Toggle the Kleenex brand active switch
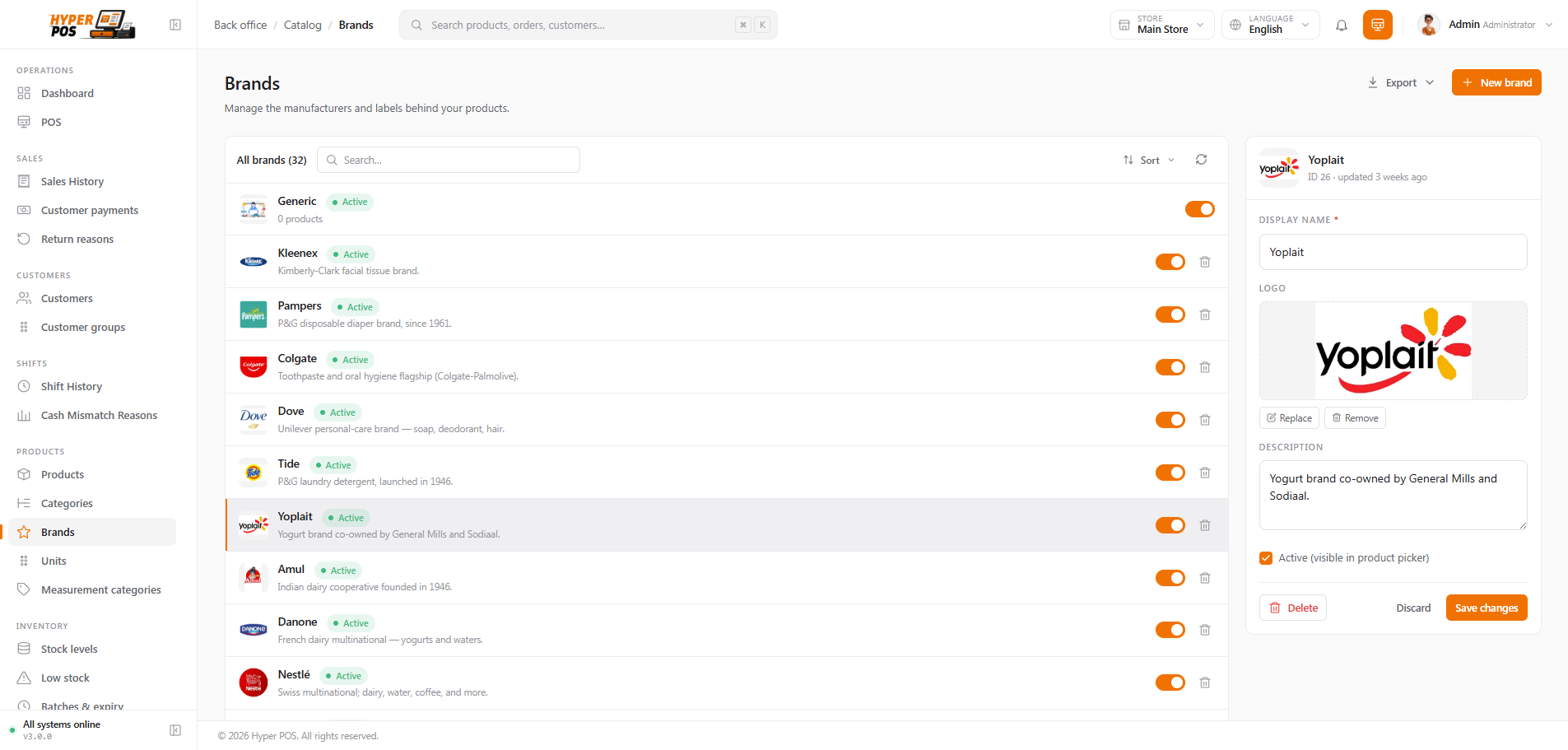 [1170, 262]
